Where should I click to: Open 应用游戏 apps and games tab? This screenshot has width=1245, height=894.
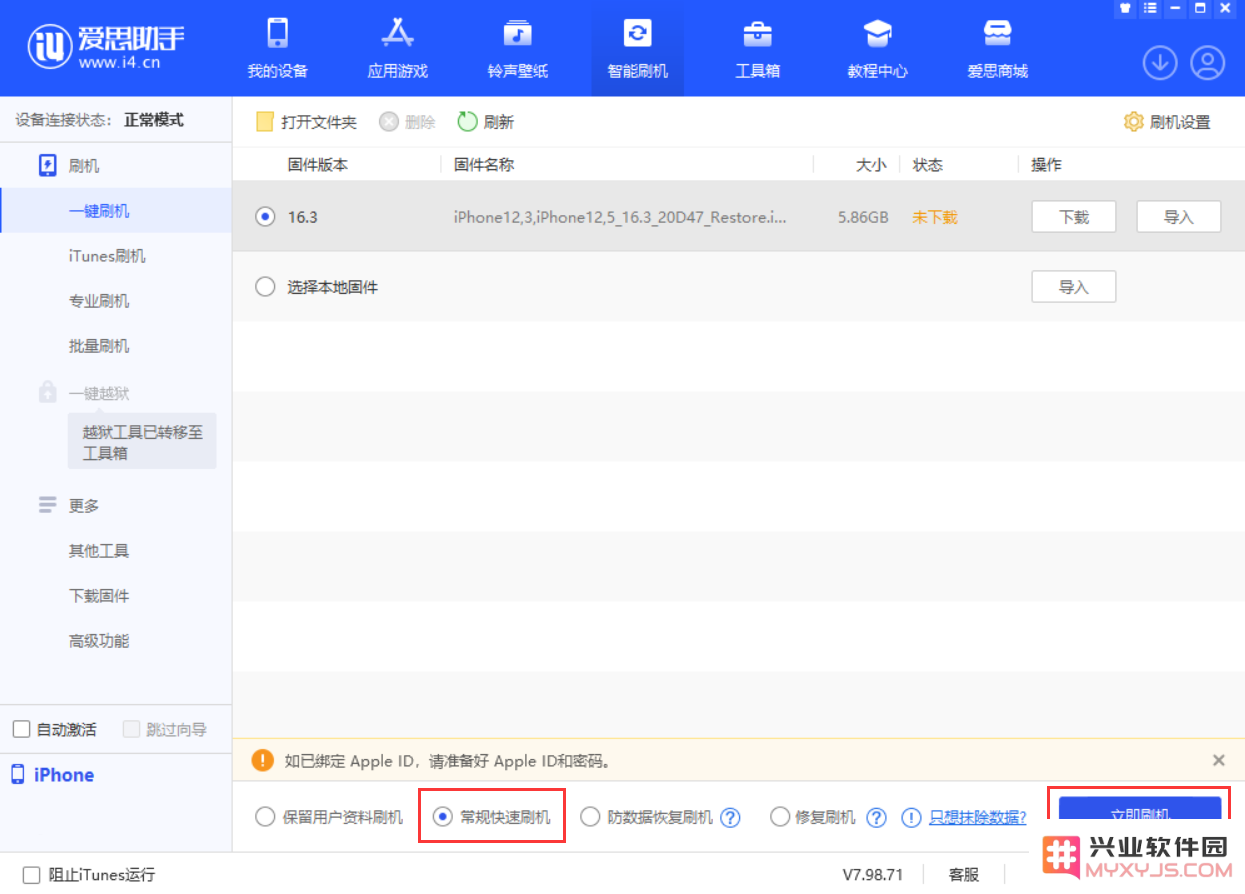(x=397, y=48)
